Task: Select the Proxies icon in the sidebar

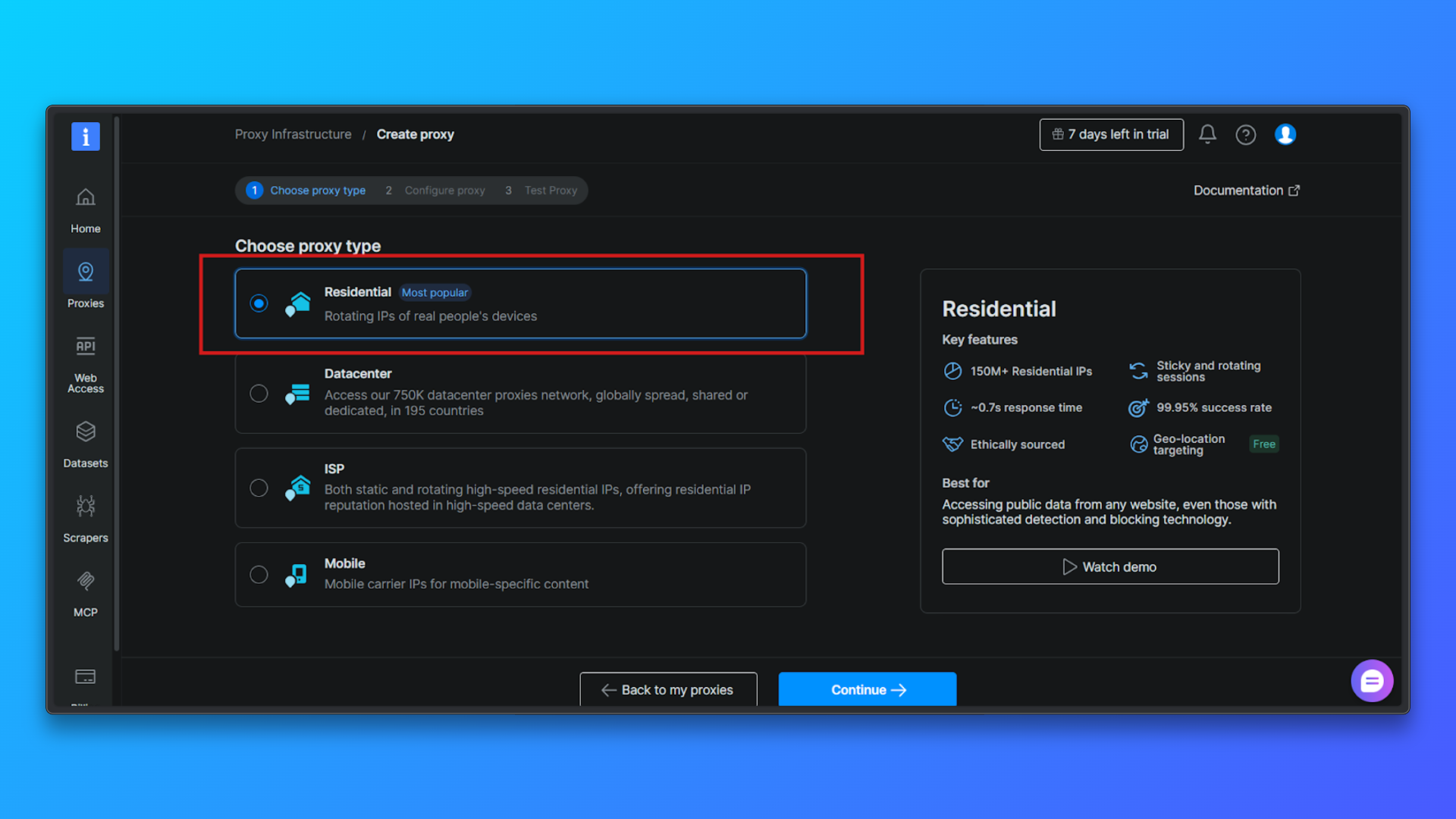Action: [x=85, y=271]
